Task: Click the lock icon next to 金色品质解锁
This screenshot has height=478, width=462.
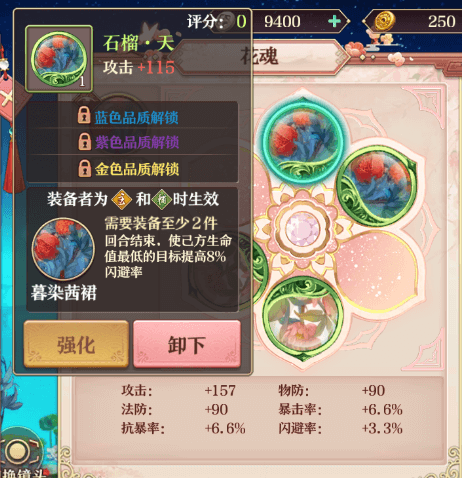Action: coord(85,168)
